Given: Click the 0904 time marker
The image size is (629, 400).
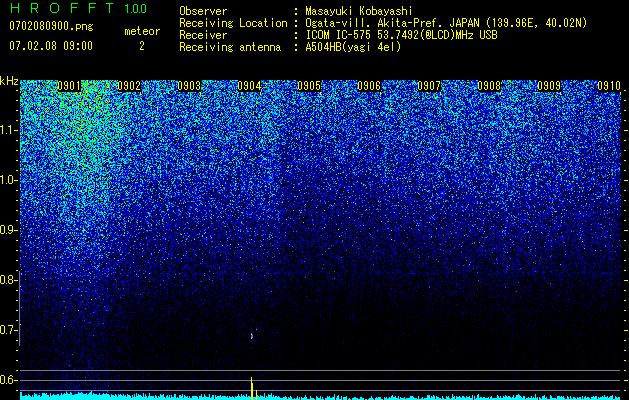Looking at the screenshot, I should coord(249,86).
